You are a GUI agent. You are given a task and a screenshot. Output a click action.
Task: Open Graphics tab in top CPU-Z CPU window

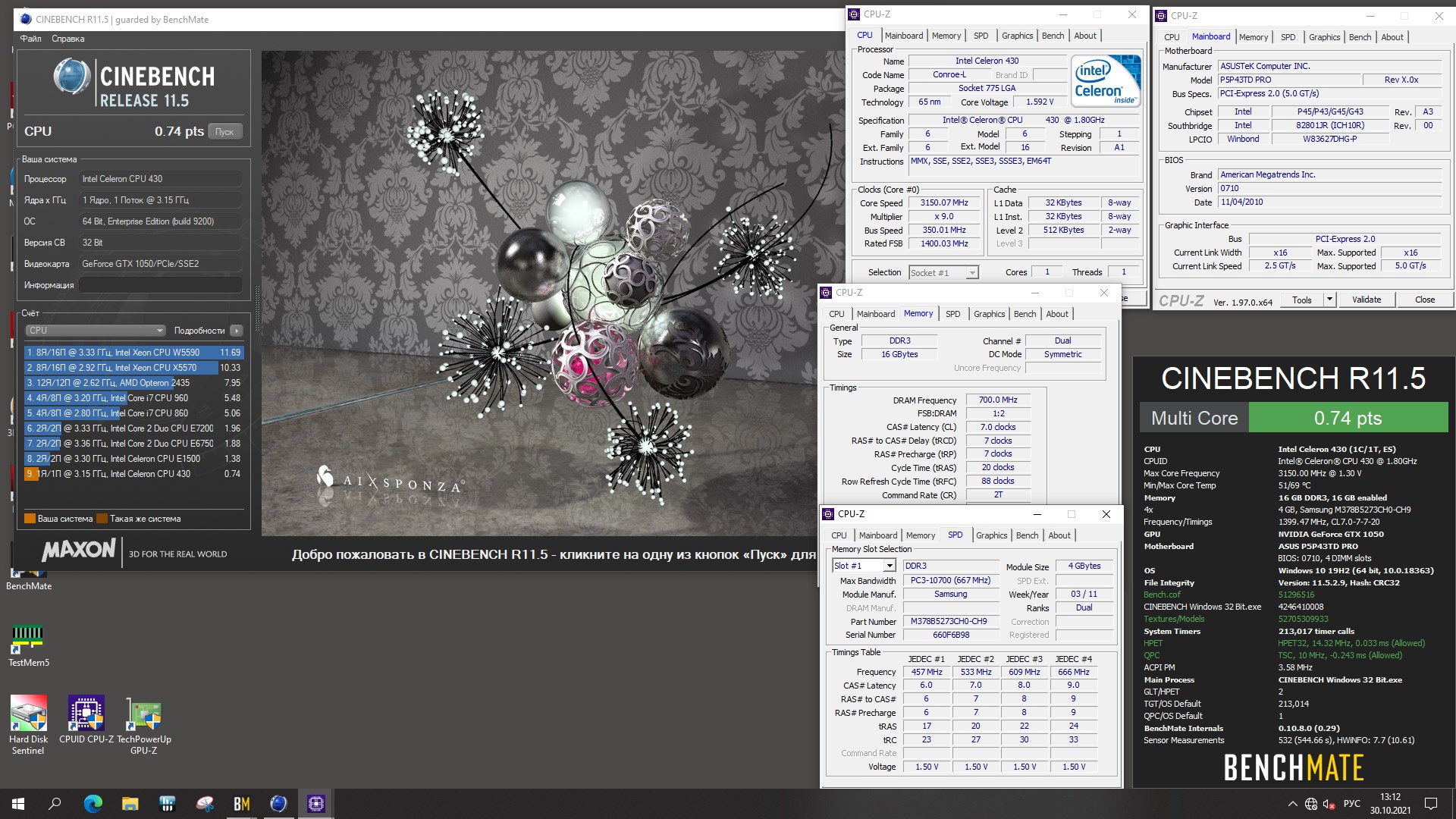click(x=1017, y=36)
